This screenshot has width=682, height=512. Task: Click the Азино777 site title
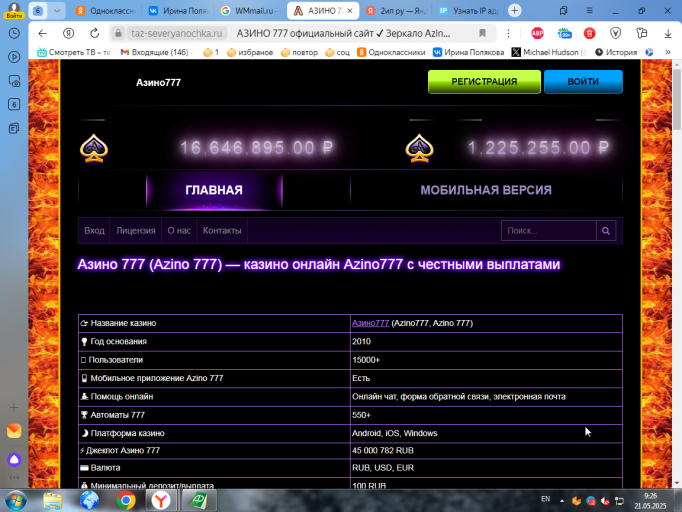158,83
